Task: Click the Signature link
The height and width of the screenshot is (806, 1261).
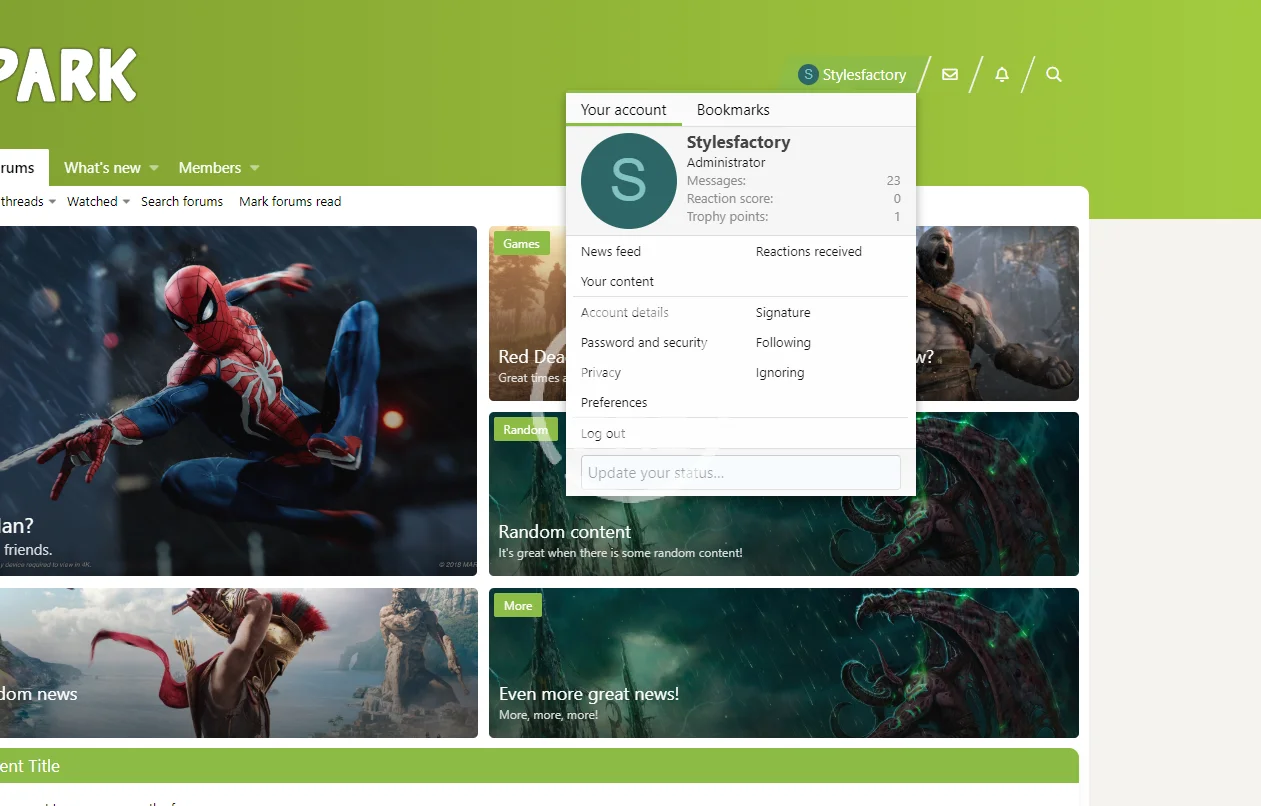Action: [783, 313]
